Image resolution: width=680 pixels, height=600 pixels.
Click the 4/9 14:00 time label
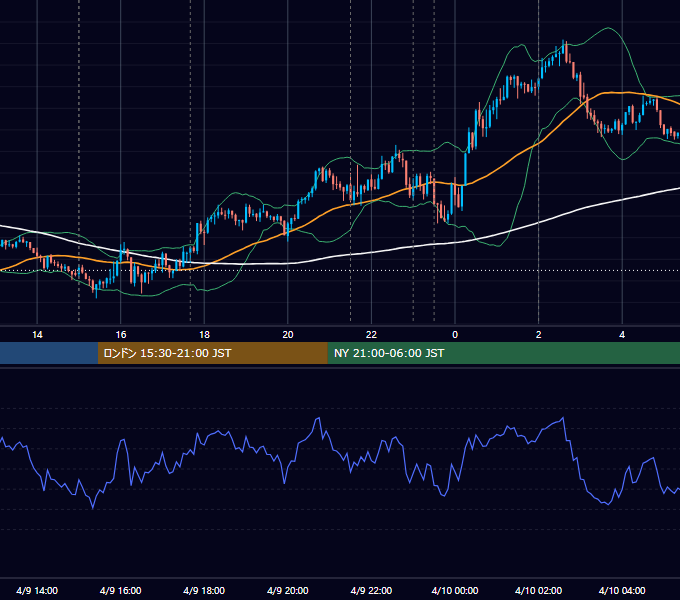pyautogui.click(x=37, y=590)
